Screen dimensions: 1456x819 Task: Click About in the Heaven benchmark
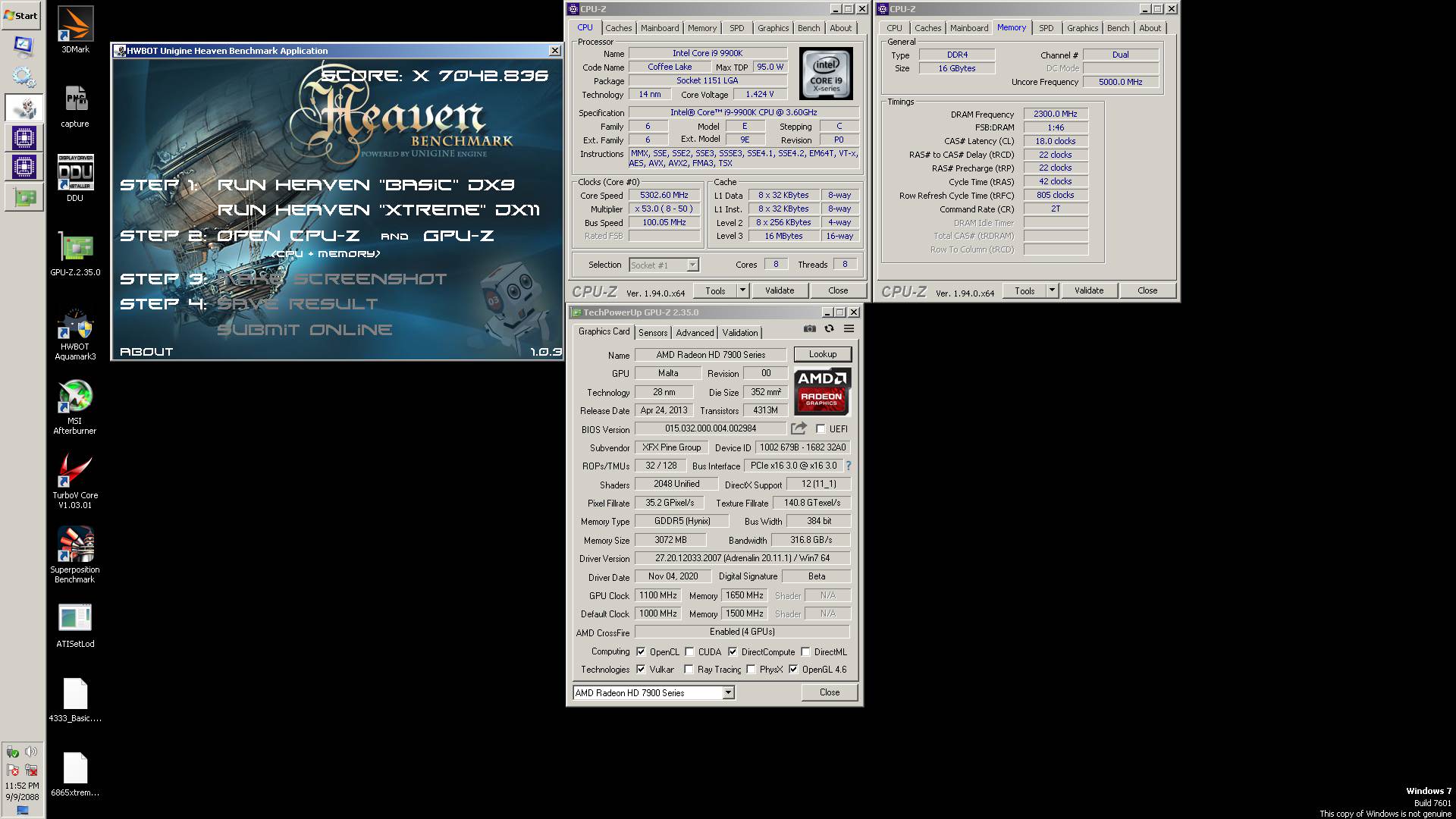click(146, 352)
